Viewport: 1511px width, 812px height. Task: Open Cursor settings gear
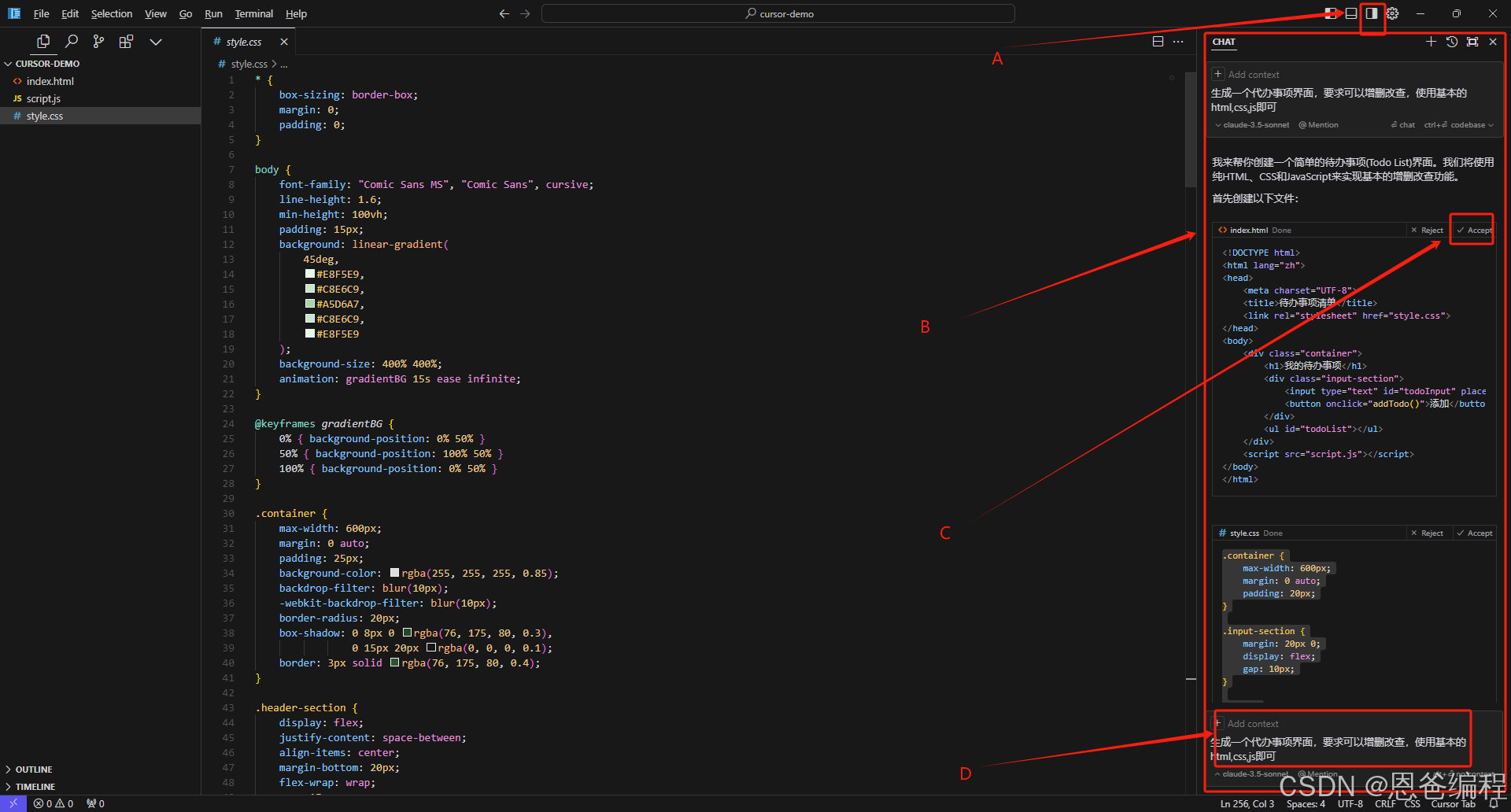1392,13
